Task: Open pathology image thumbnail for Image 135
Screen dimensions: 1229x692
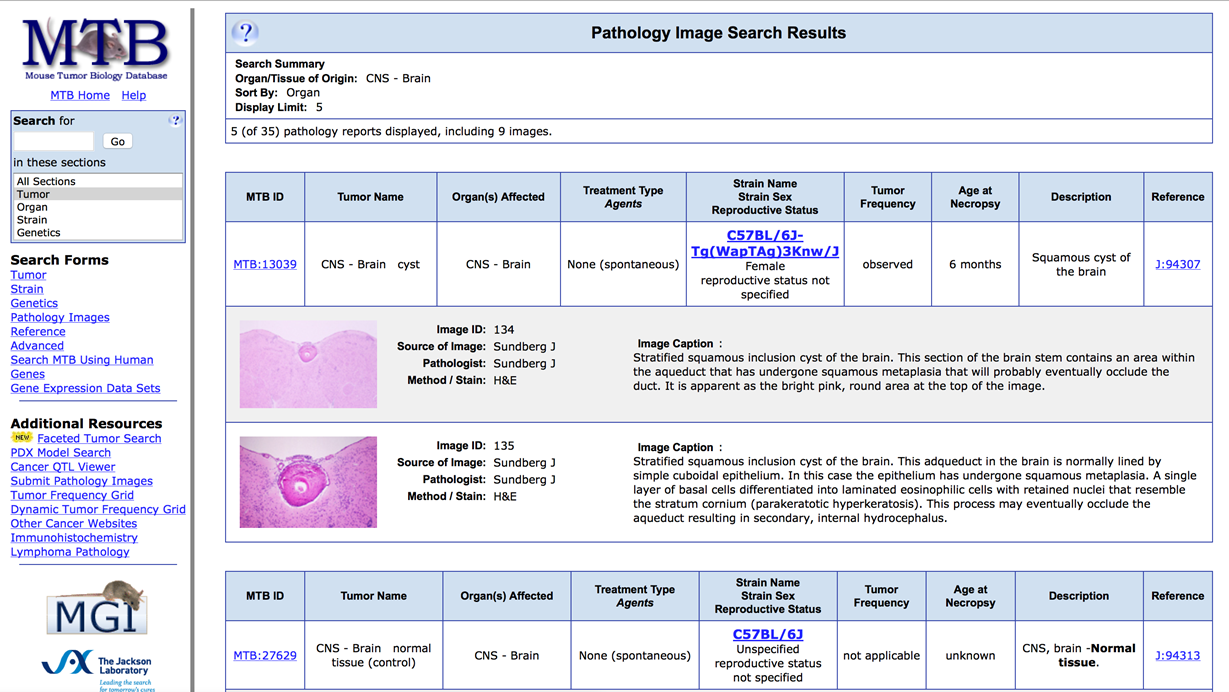Action: pos(308,482)
